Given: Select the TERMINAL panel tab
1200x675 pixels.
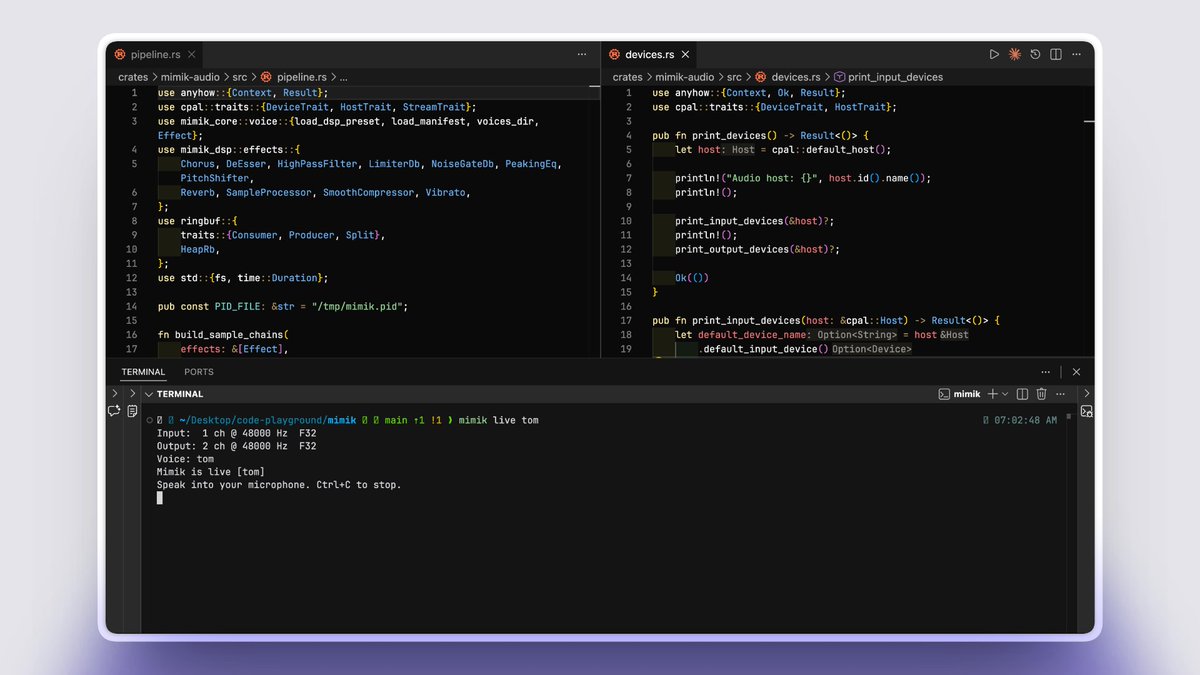Looking at the screenshot, I should [143, 372].
